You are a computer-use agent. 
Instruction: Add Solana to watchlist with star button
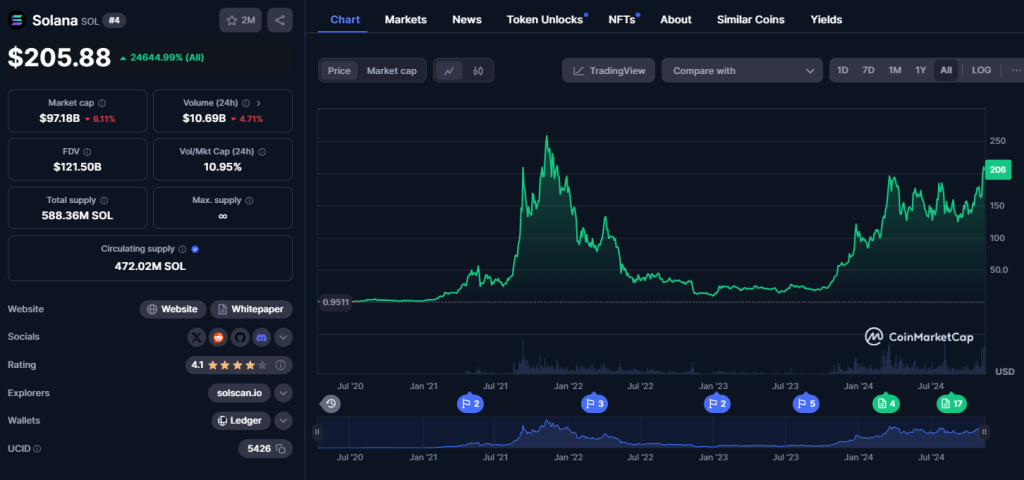coord(240,20)
